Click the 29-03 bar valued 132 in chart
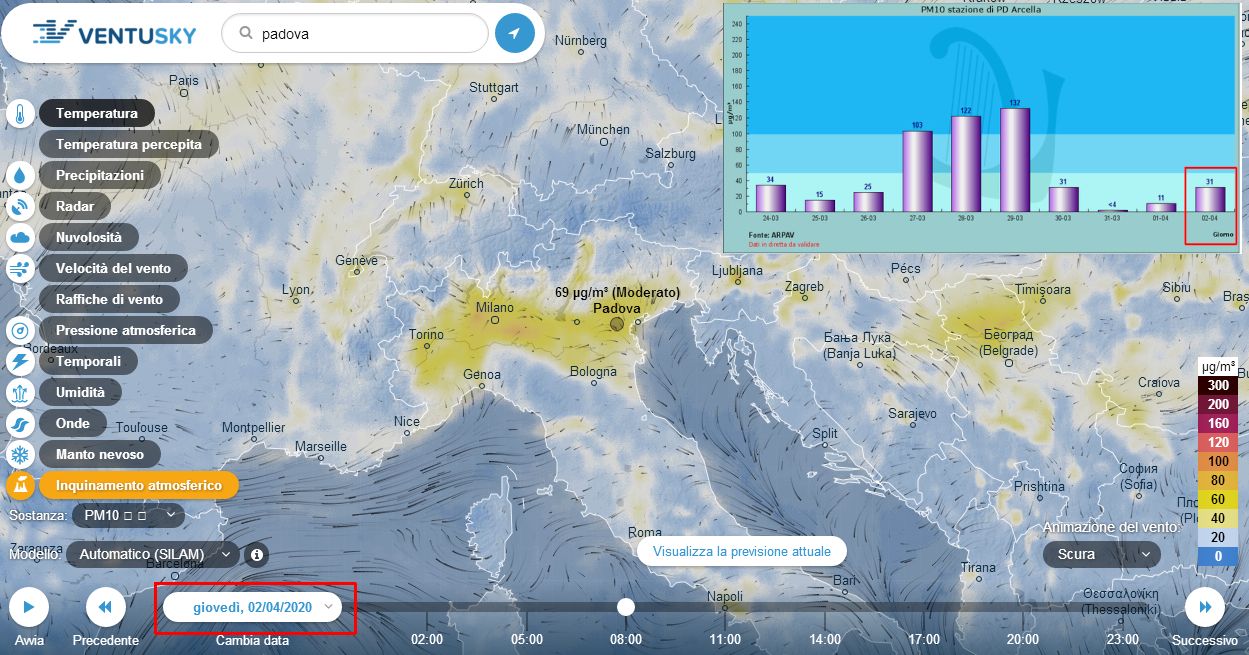1249x655 pixels. click(x=1015, y=160)
